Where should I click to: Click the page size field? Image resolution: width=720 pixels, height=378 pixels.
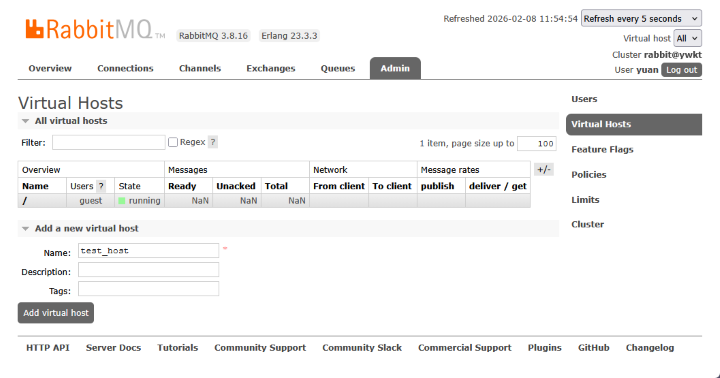[x=537, y=143]
